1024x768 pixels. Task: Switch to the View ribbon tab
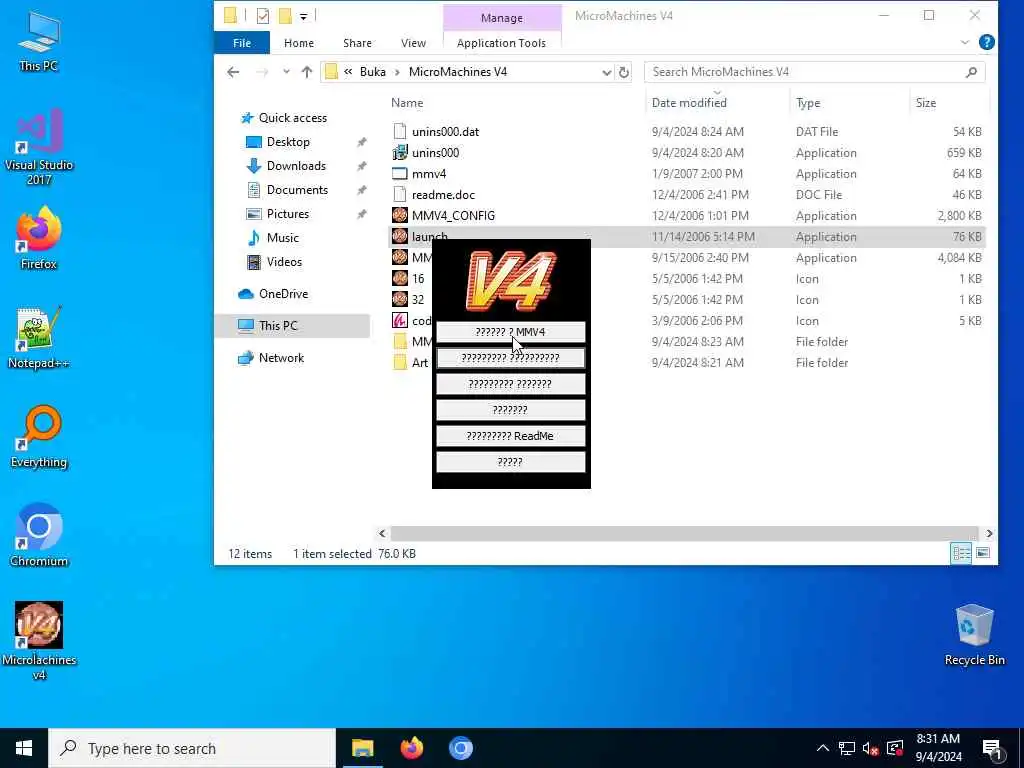413,43
